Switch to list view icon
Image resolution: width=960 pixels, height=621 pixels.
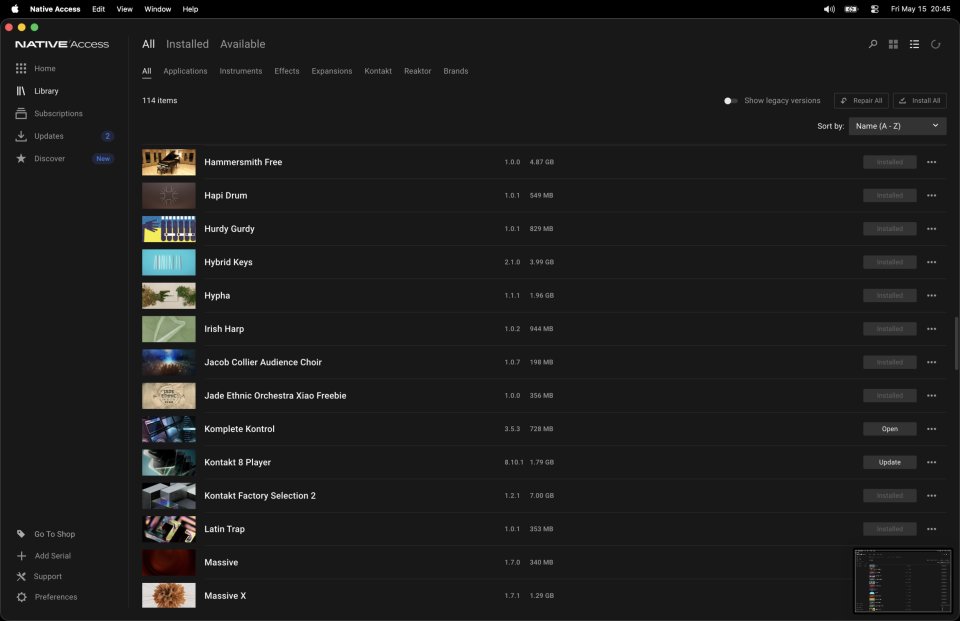click(x=914, y=44)
